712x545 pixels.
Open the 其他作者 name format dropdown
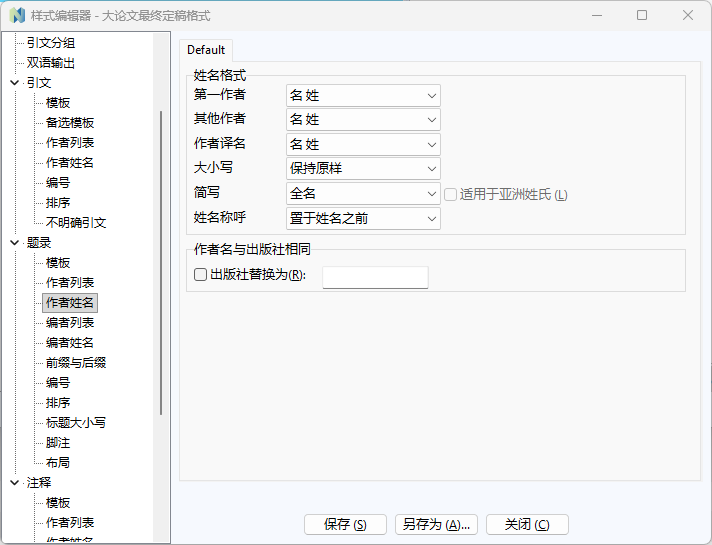[x=363, y=120]
